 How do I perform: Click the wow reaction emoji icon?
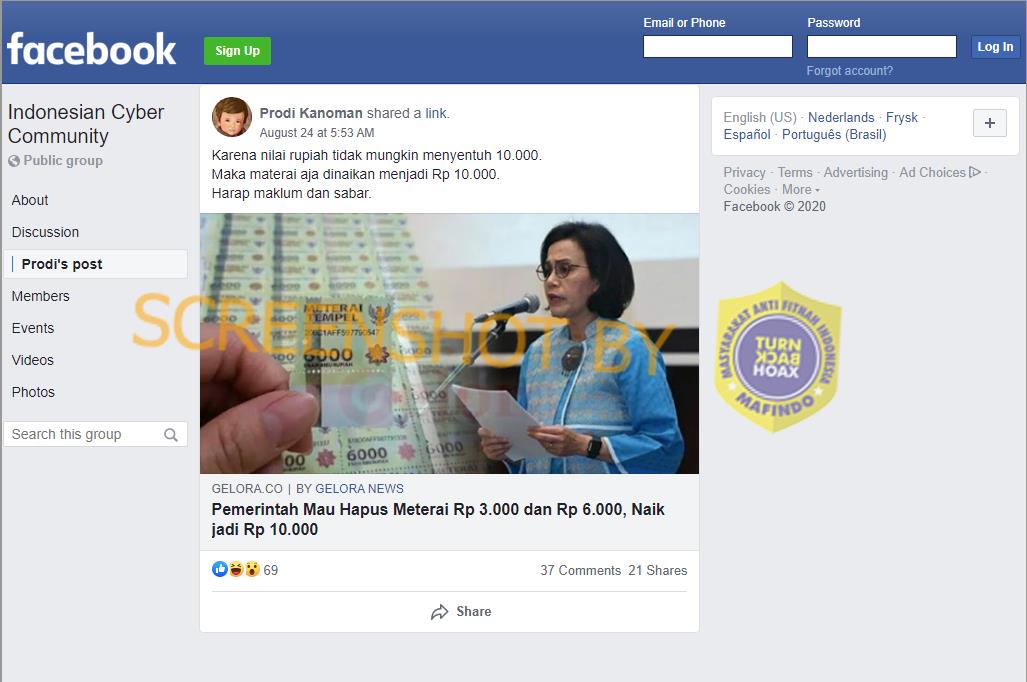pos(252,569)
